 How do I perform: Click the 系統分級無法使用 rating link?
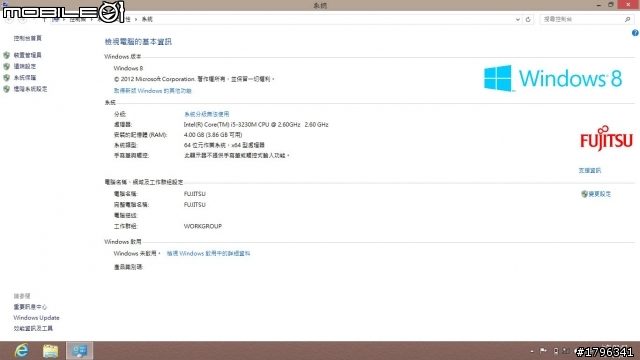click(207, 114)
